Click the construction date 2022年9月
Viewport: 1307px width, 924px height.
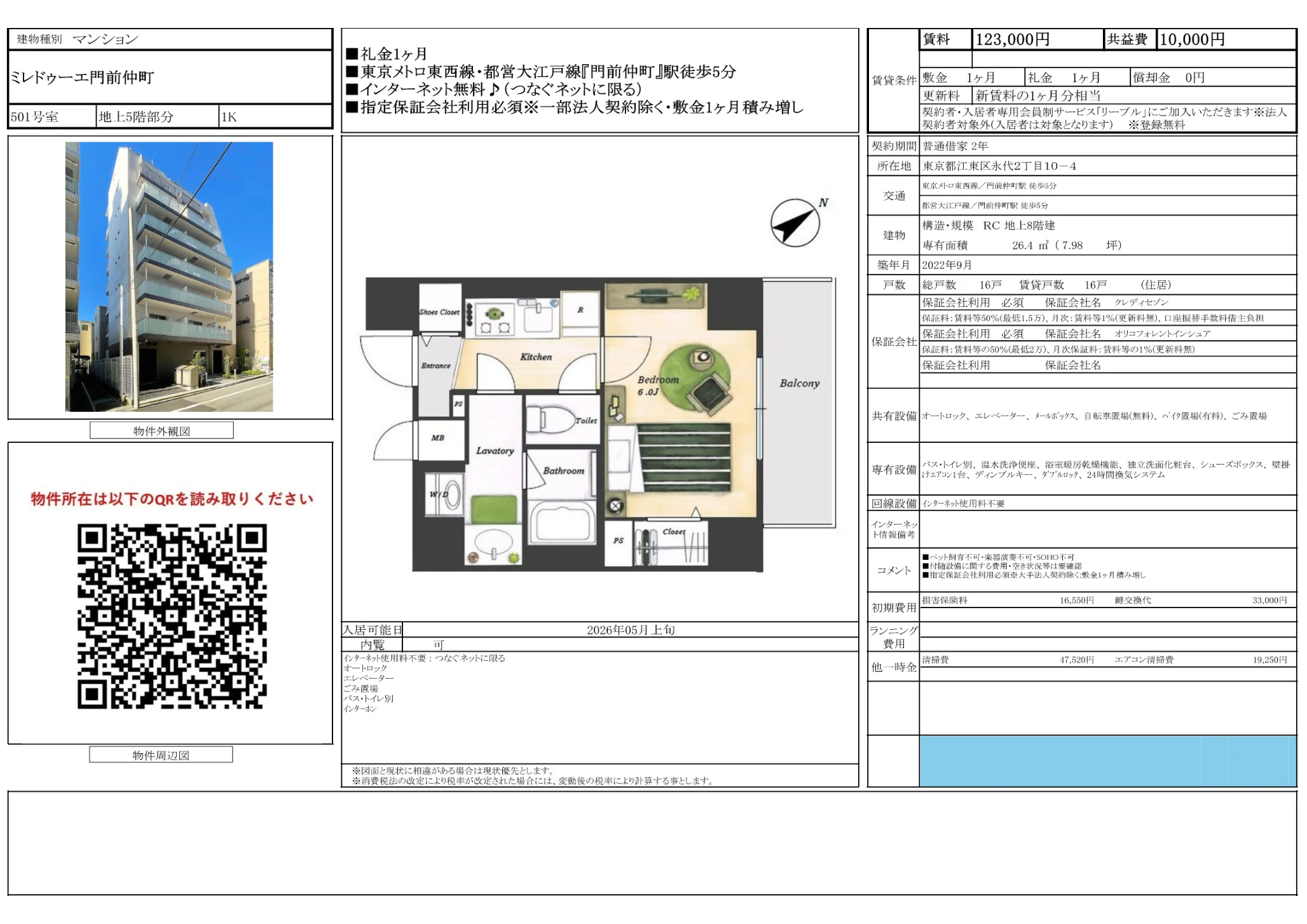[947, 265]
